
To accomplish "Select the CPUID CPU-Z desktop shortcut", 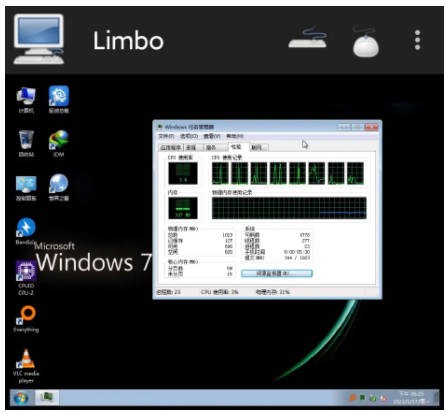I will point(26,278).
